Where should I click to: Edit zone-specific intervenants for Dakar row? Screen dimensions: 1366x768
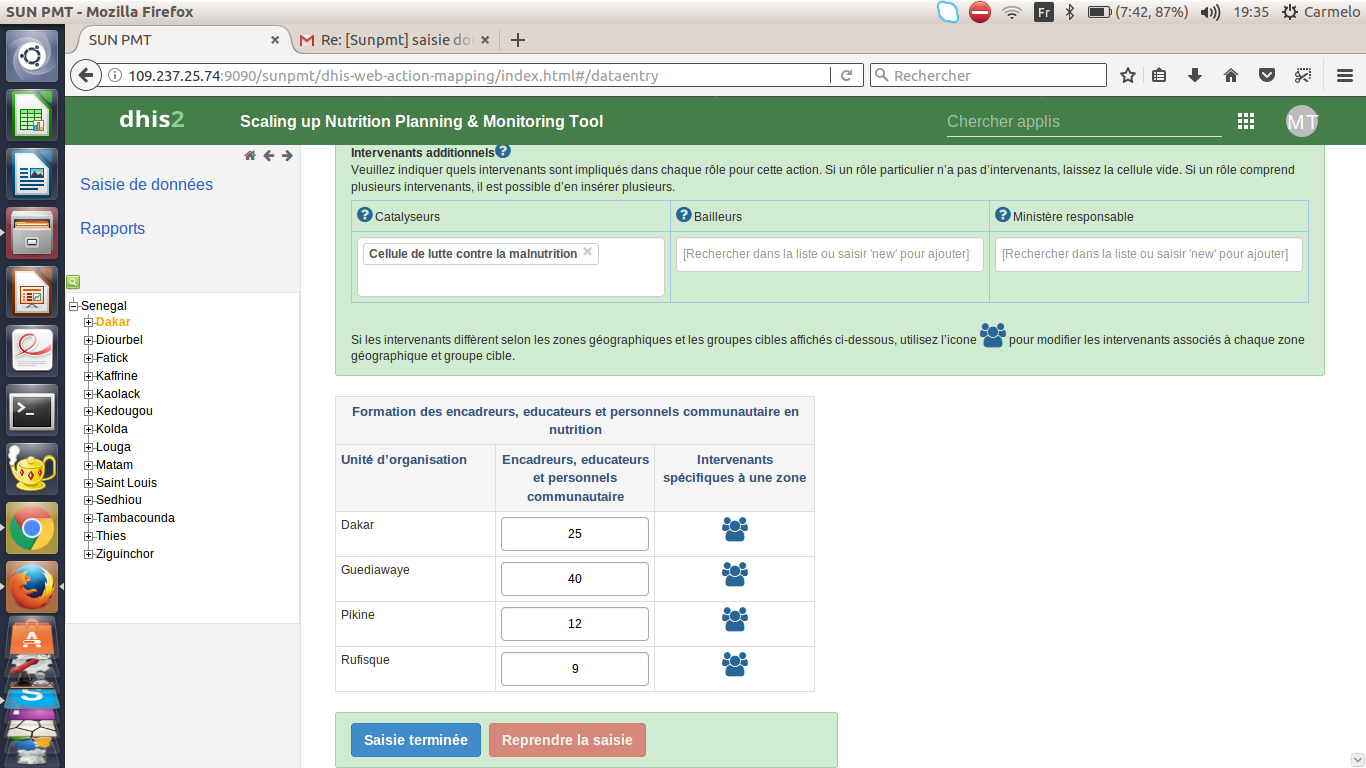tap(735, 529)
